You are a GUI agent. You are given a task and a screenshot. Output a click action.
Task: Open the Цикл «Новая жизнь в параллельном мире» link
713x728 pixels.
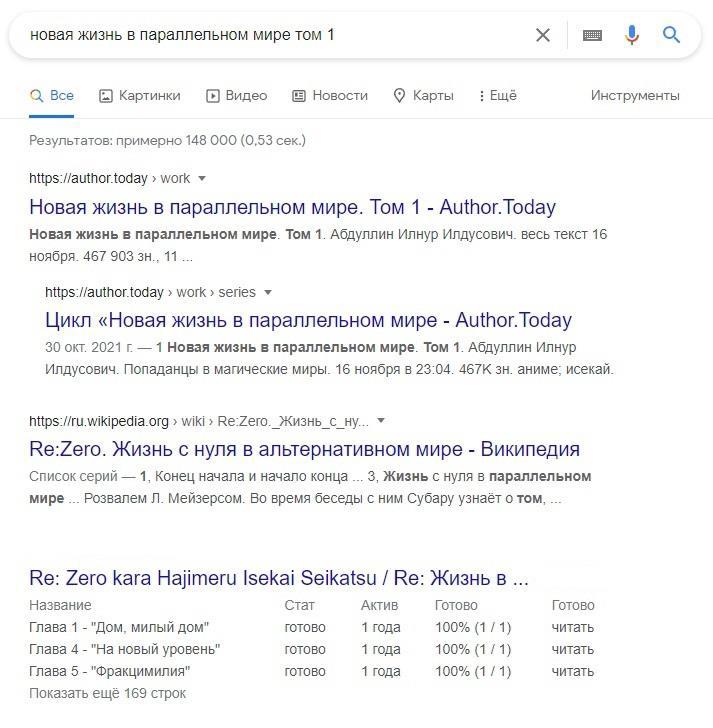tap(308, 320)
